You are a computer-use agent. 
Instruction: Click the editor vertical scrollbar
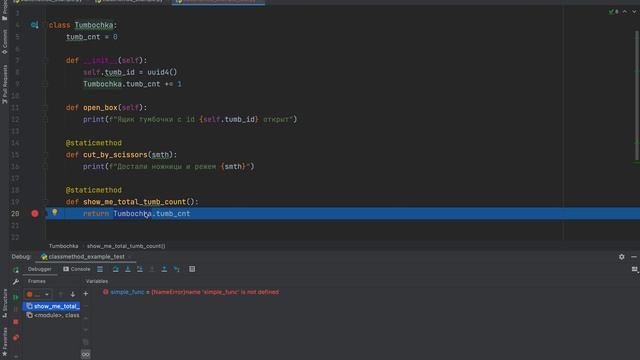637,96
